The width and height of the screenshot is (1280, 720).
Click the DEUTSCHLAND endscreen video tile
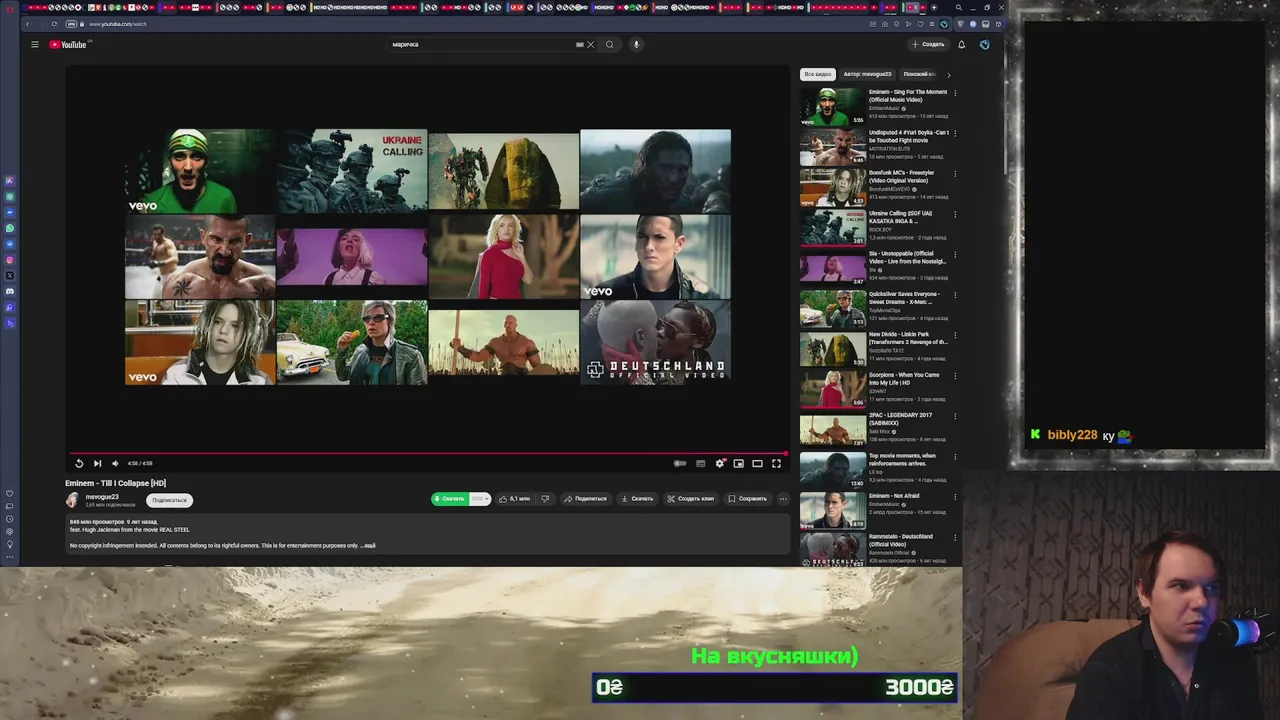coord(655,342)
